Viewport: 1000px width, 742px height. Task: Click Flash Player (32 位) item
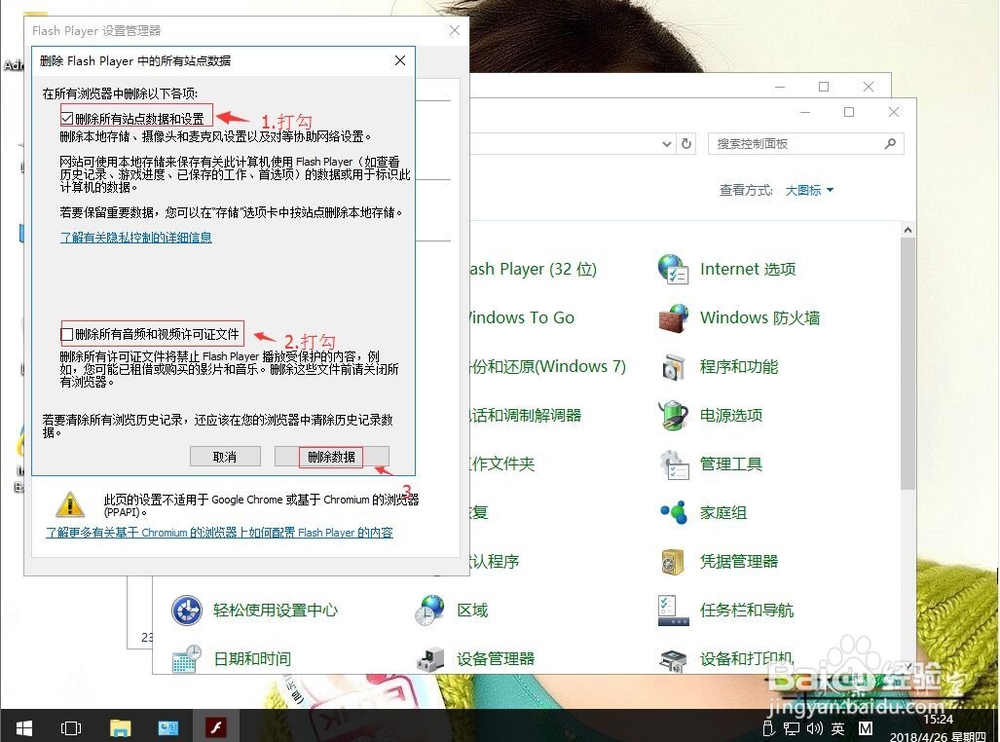[x=533, y=269]
